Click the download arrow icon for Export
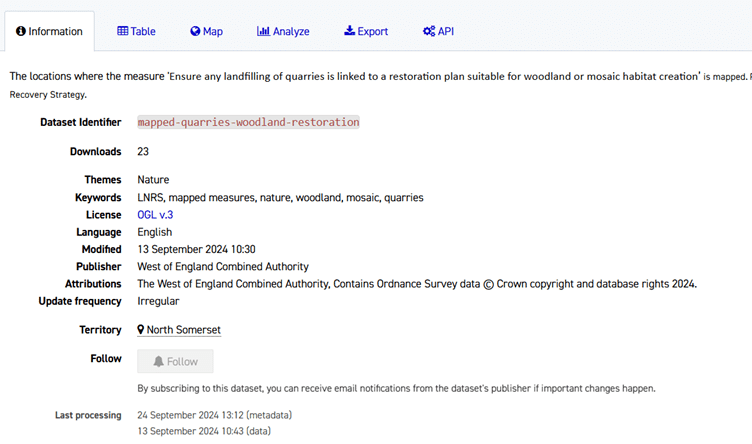Image resolution: width=752 pixels, height=444 pixels. tap(349, 31)
